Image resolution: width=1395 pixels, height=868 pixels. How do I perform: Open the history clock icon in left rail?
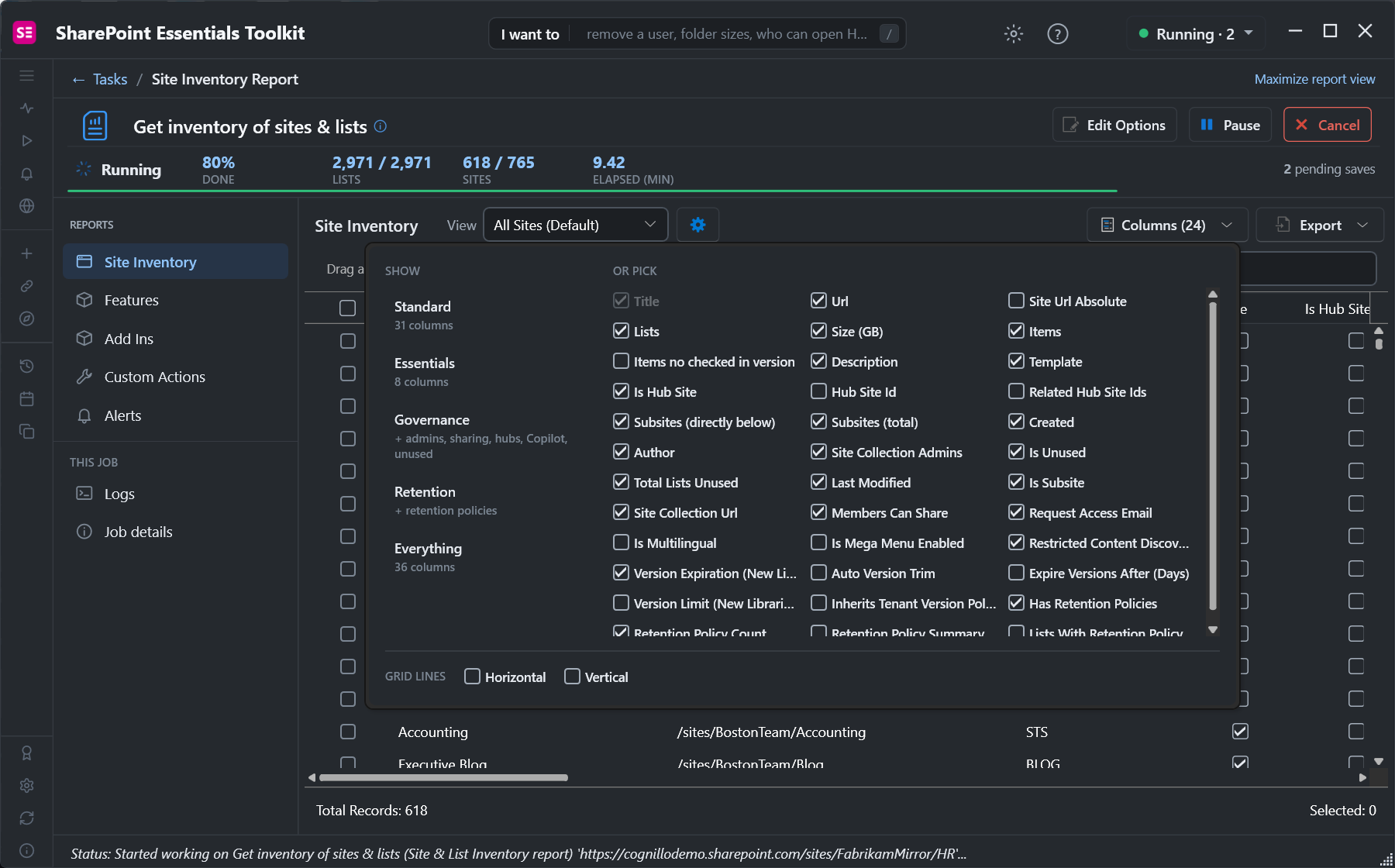[x=26, y=366]
